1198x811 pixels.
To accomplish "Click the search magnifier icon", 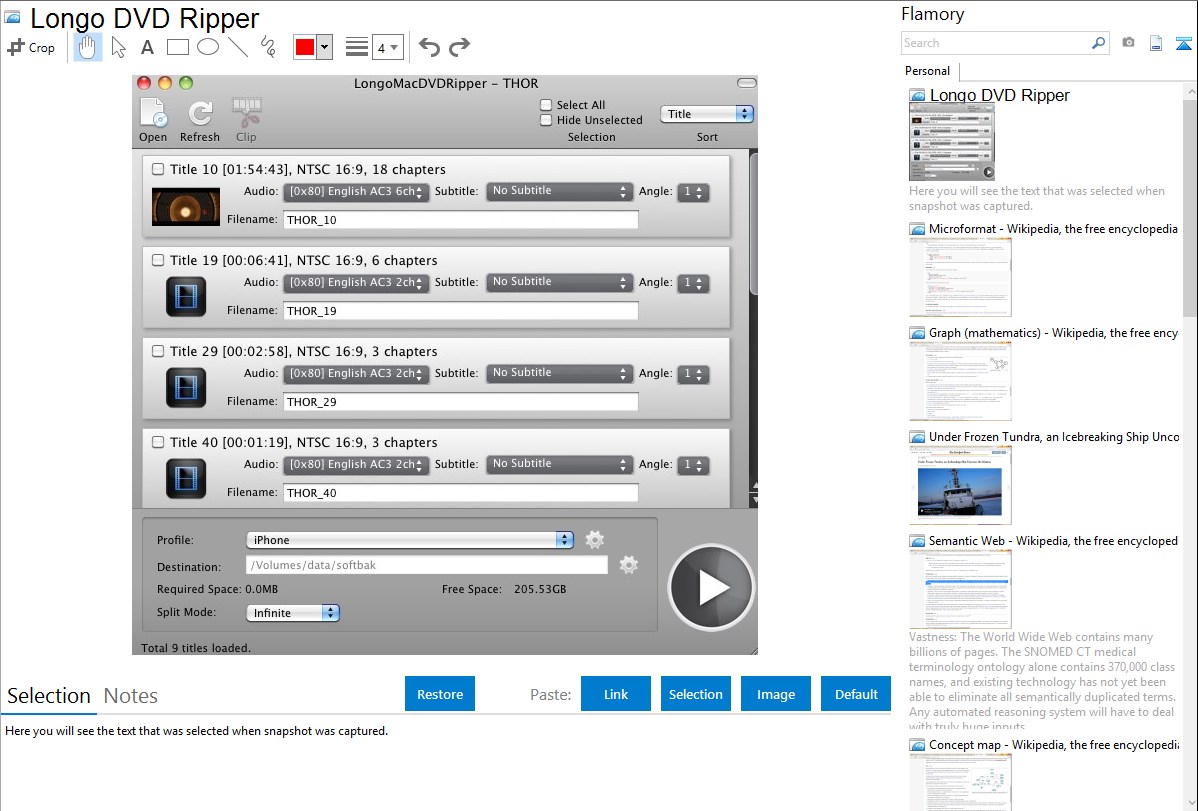I will 1099,43.
